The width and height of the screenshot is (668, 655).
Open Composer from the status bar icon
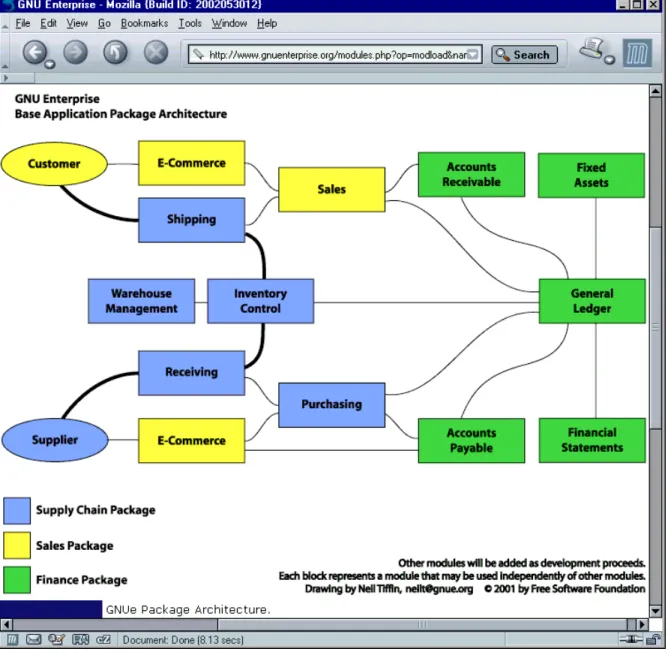pos(56,639)
